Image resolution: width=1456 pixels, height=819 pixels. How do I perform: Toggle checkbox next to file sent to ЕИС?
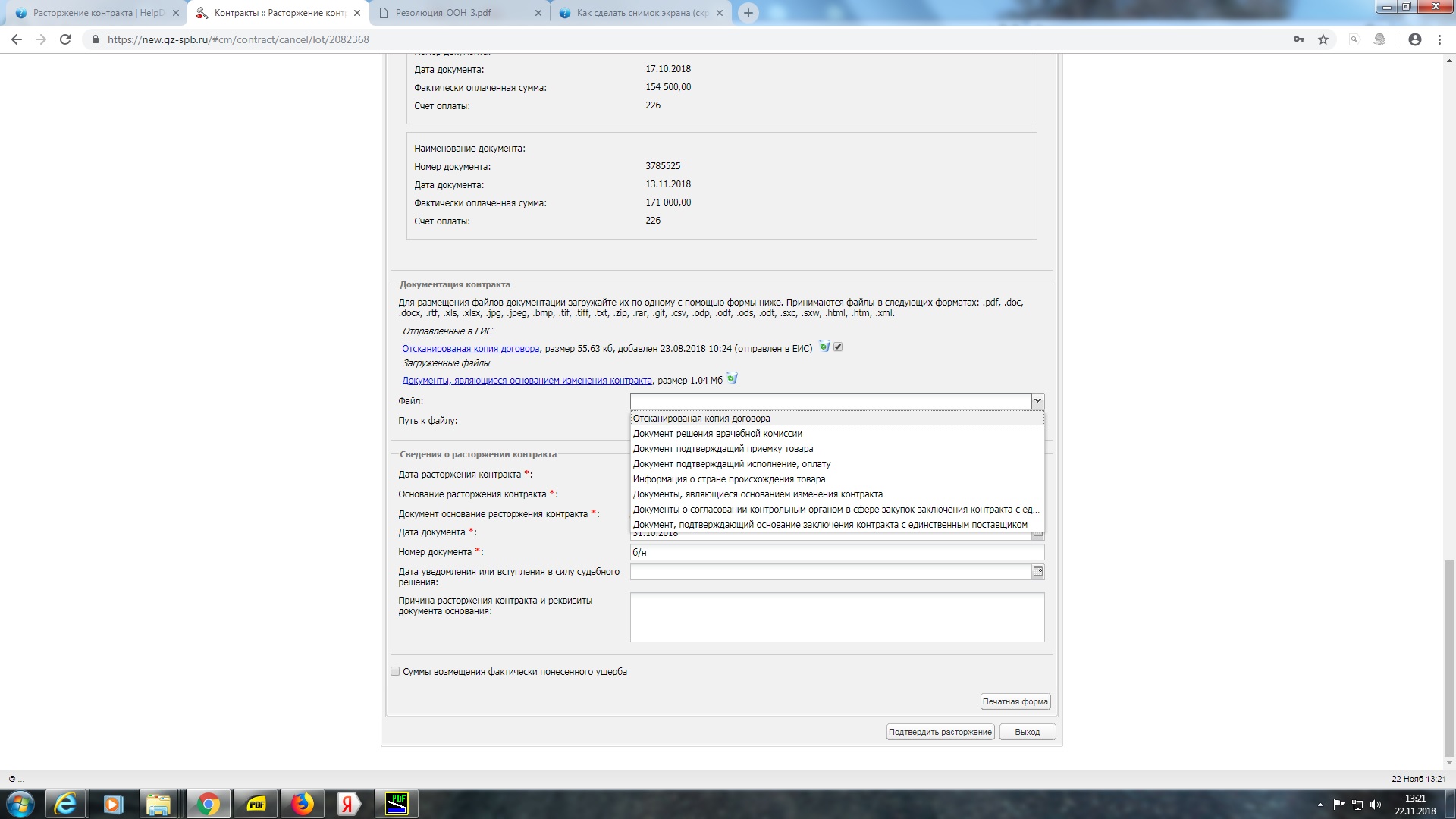[838, 347]
